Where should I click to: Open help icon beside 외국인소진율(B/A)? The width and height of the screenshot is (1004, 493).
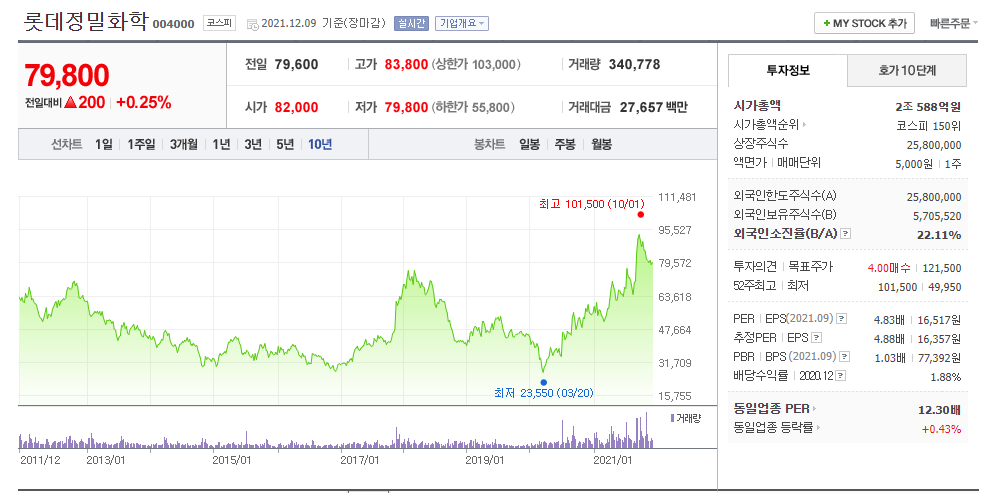click(845, 234)
